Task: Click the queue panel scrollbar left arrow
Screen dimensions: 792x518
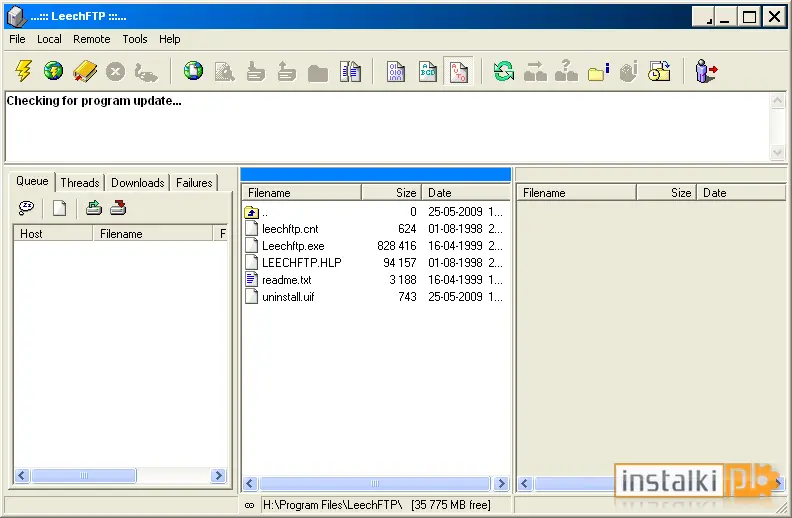Action: pyautogui.click(x=22, y=476)
